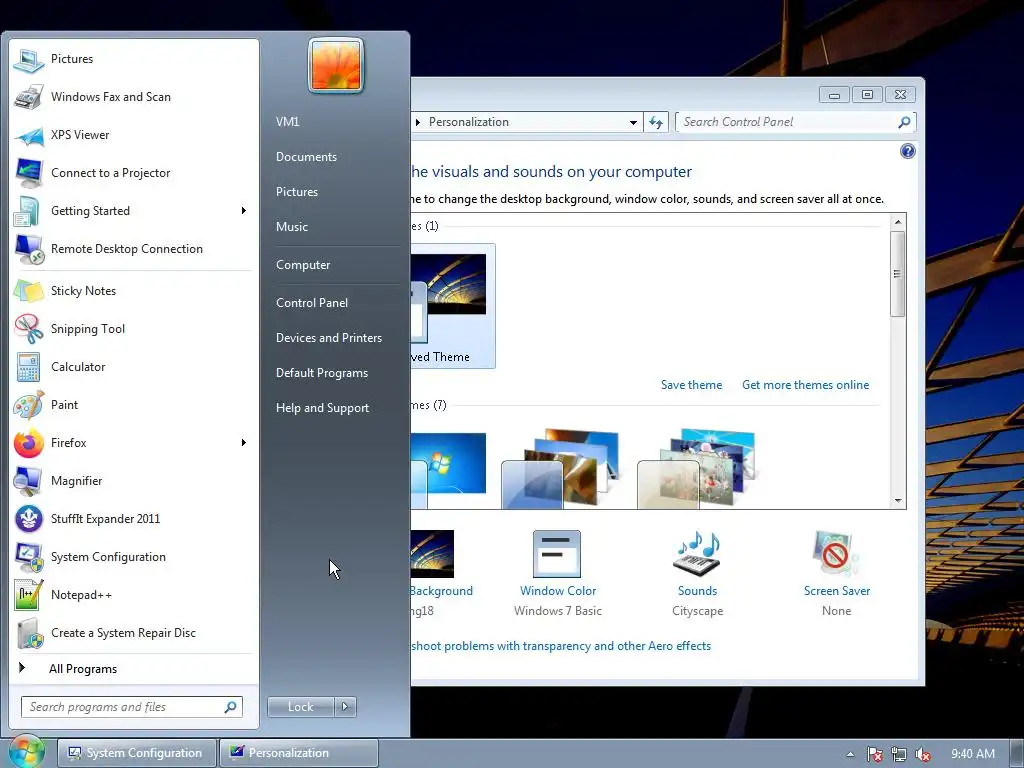This screenshot has height=768, width=1024.
Task: Click the Lock button
Action: pyautogui.click(x=300, y=707)
